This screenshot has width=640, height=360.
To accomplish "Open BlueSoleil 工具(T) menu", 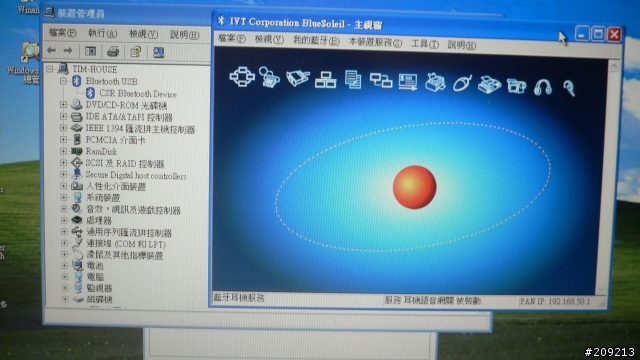I will [x=425, y=44].
